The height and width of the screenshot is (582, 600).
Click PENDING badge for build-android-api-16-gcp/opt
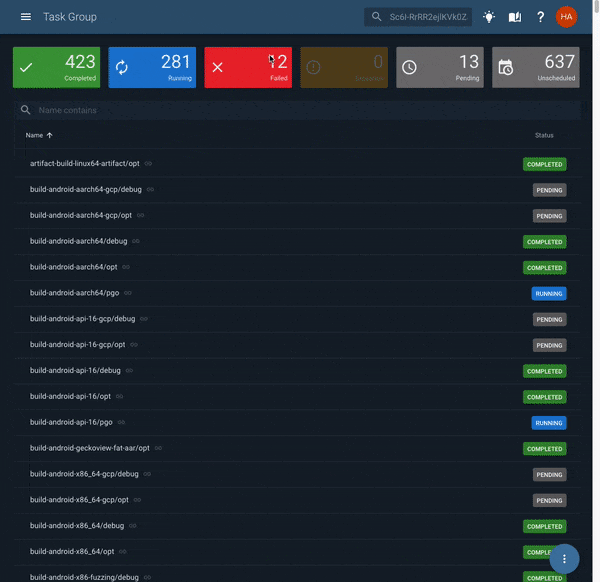549,345
